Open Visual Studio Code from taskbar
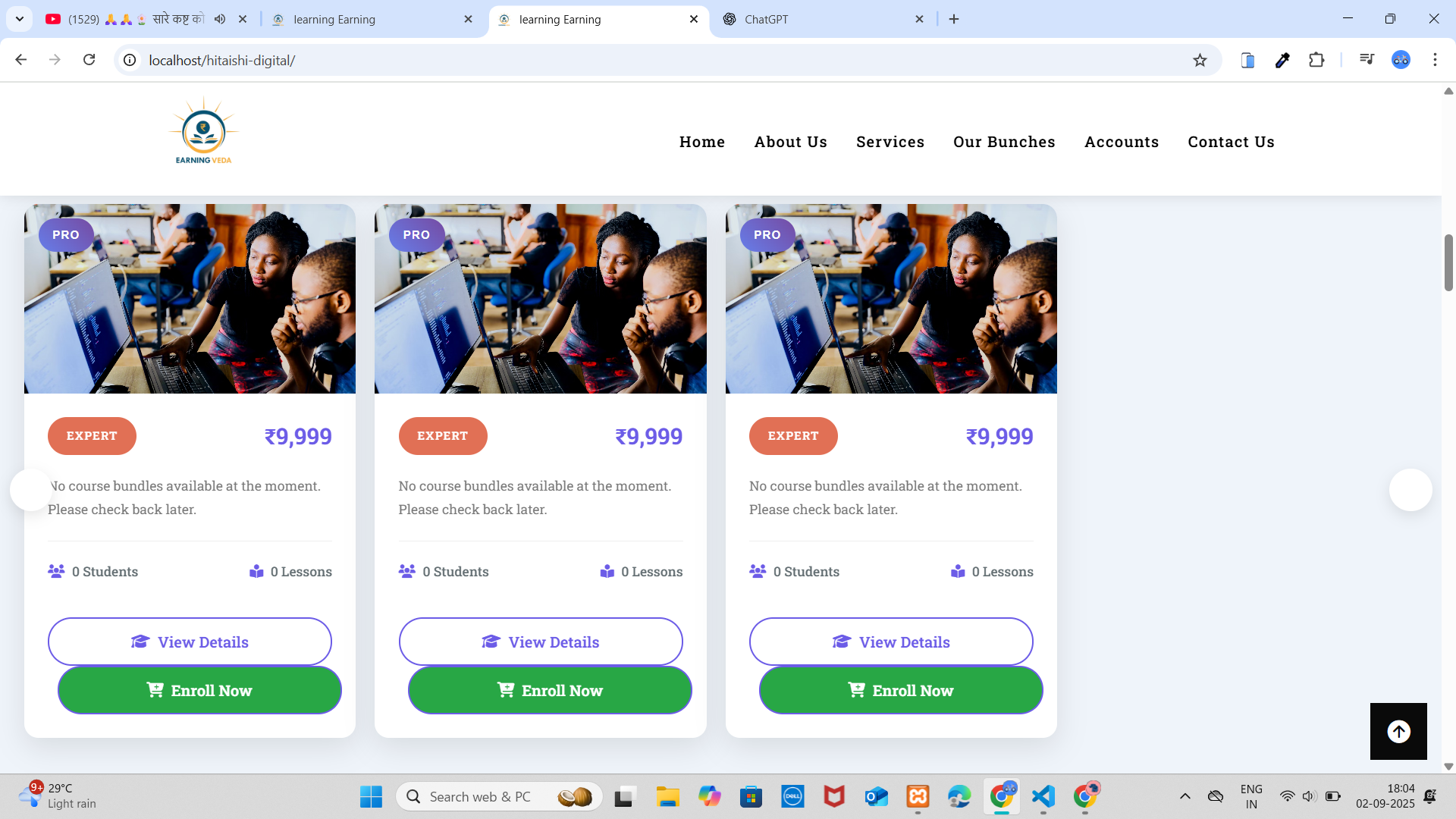This screenshot has height=819, width=1456. (1043, 796)
